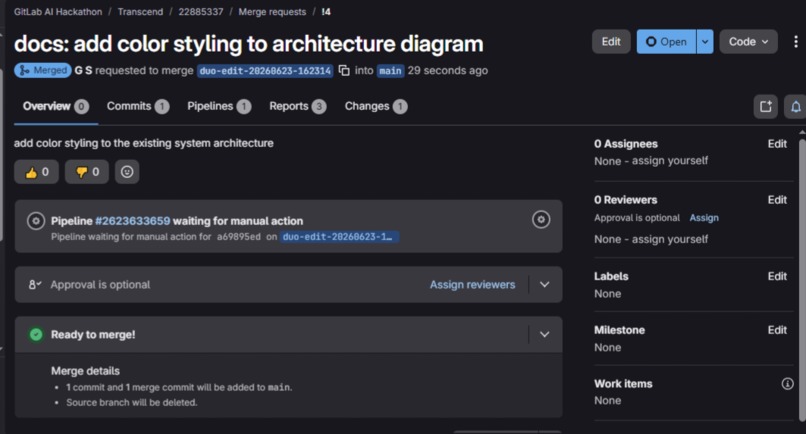Click pipeline status icon beside Pipeline #2623633659
The height and width of the screenshot is (434, 806).
(36, 221)
